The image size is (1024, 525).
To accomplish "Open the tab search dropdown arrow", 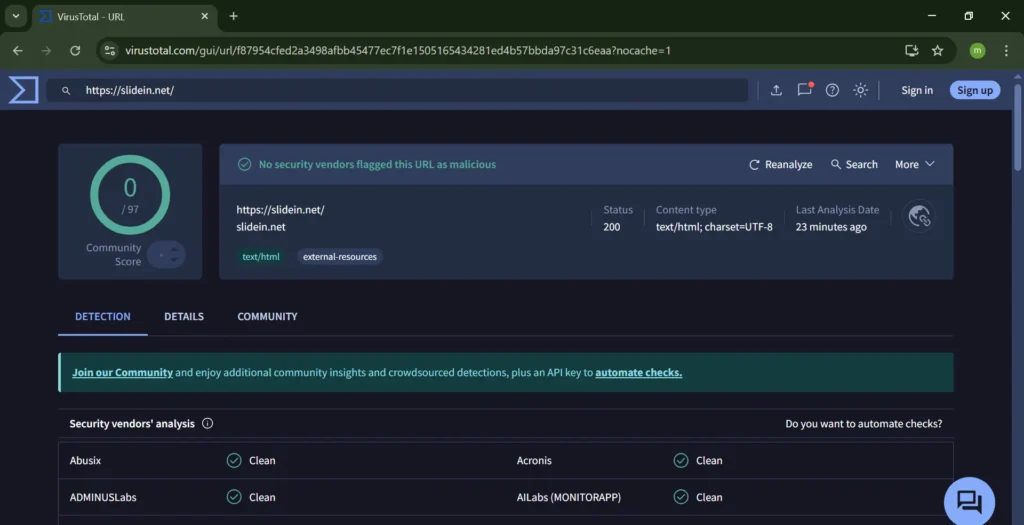I will 16,16.
